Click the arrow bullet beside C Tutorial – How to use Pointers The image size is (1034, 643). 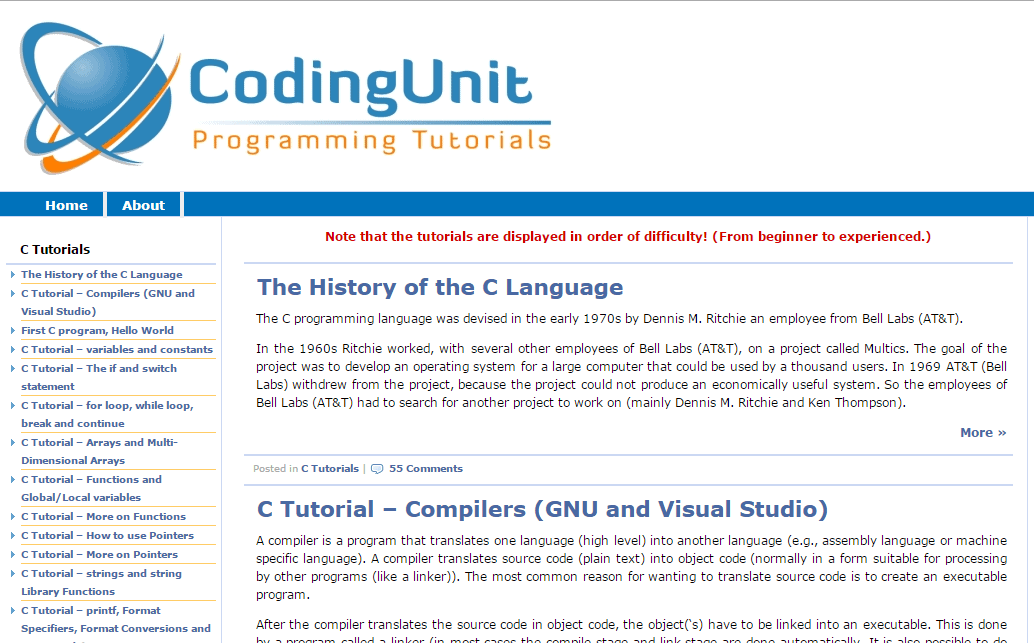coord(13,536)
